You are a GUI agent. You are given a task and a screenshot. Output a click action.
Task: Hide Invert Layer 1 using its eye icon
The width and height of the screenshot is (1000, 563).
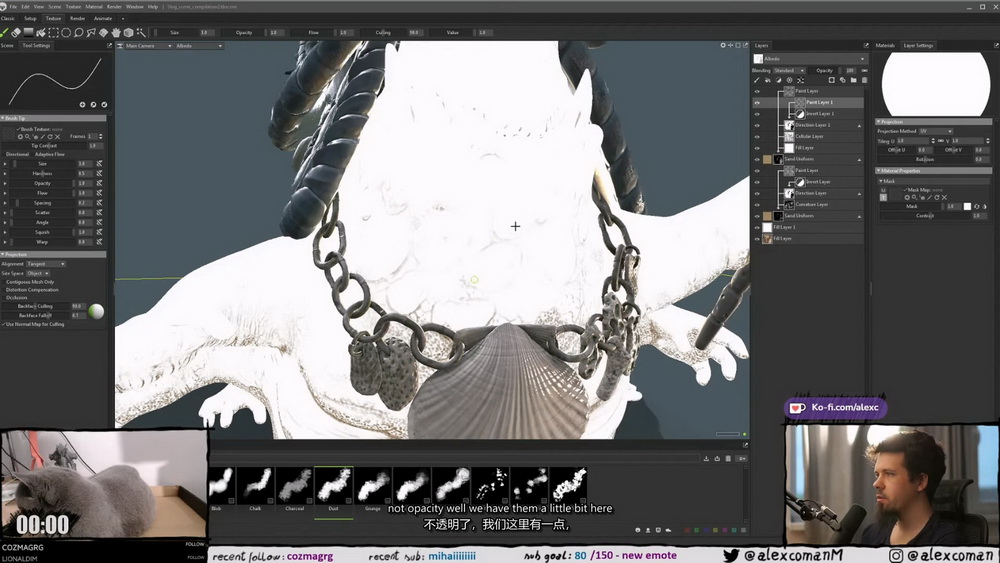757,114
